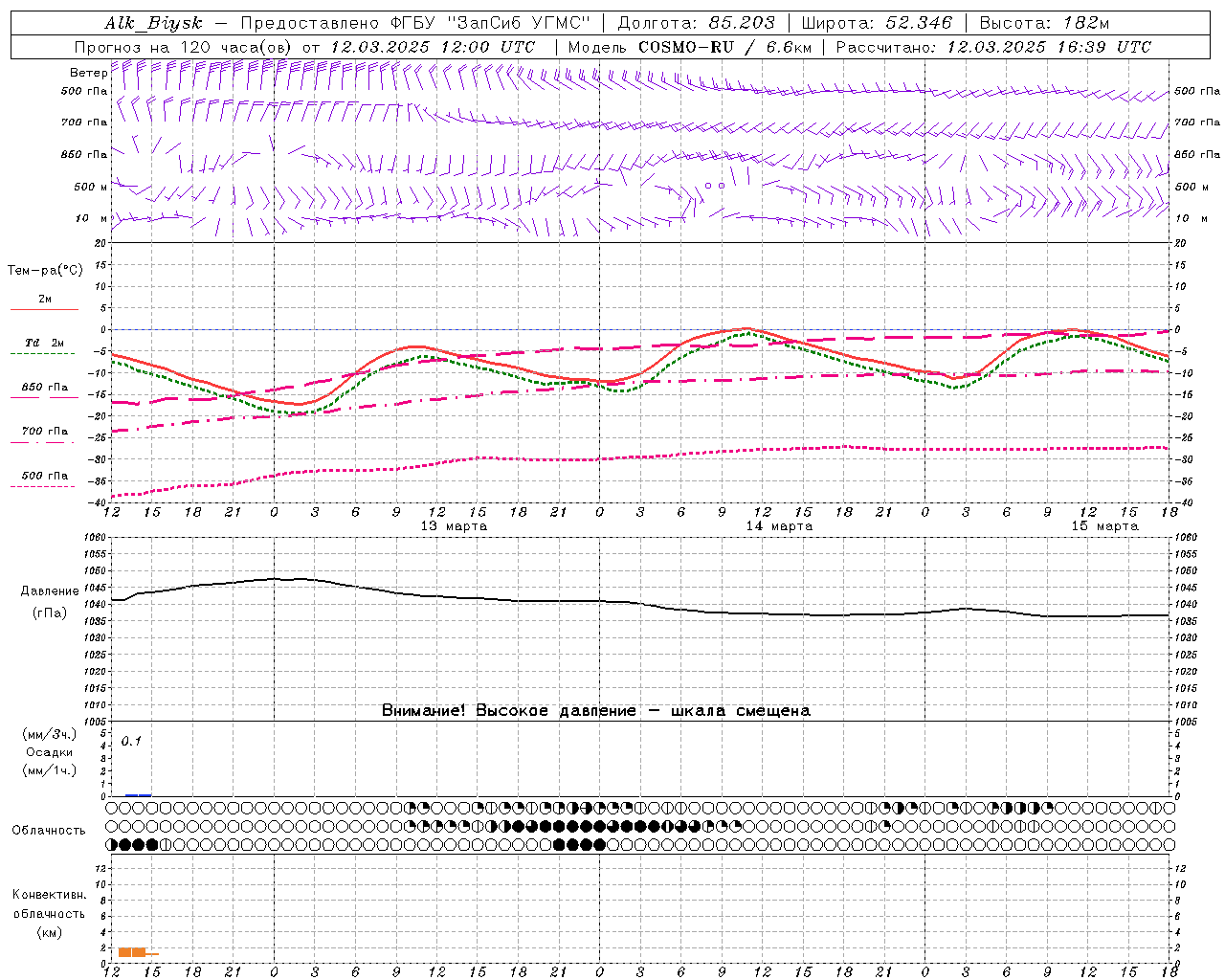Click the 0.1 precipitation amount value
This screenshot has width=1225, height=980.
coord(131,741)
